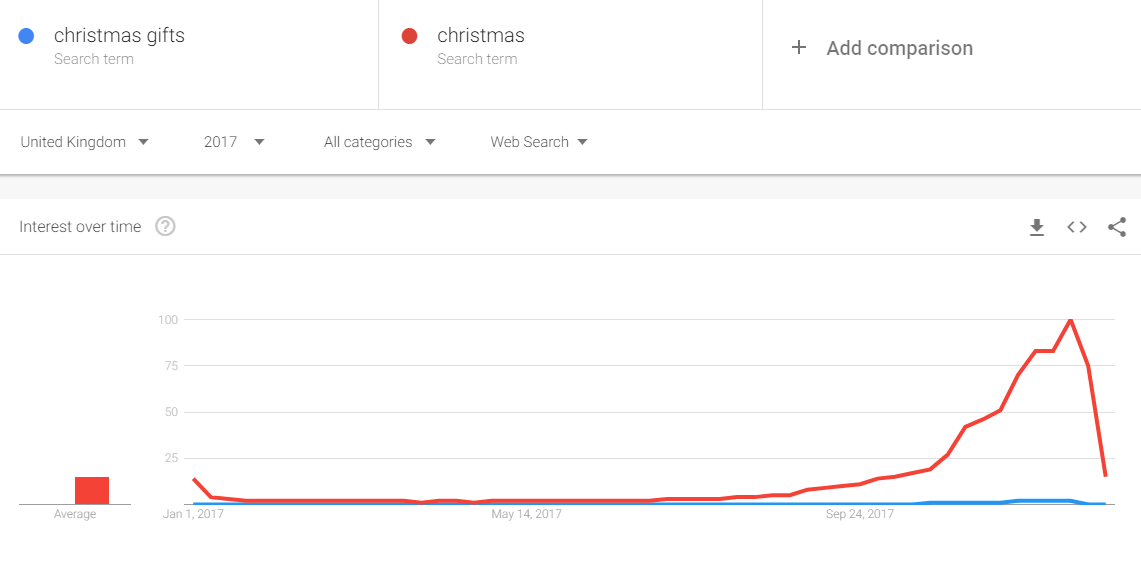Click the plus icon to add comparison
The height and width of the screenshot is (564, 1141).
click(x=799, y=47)
